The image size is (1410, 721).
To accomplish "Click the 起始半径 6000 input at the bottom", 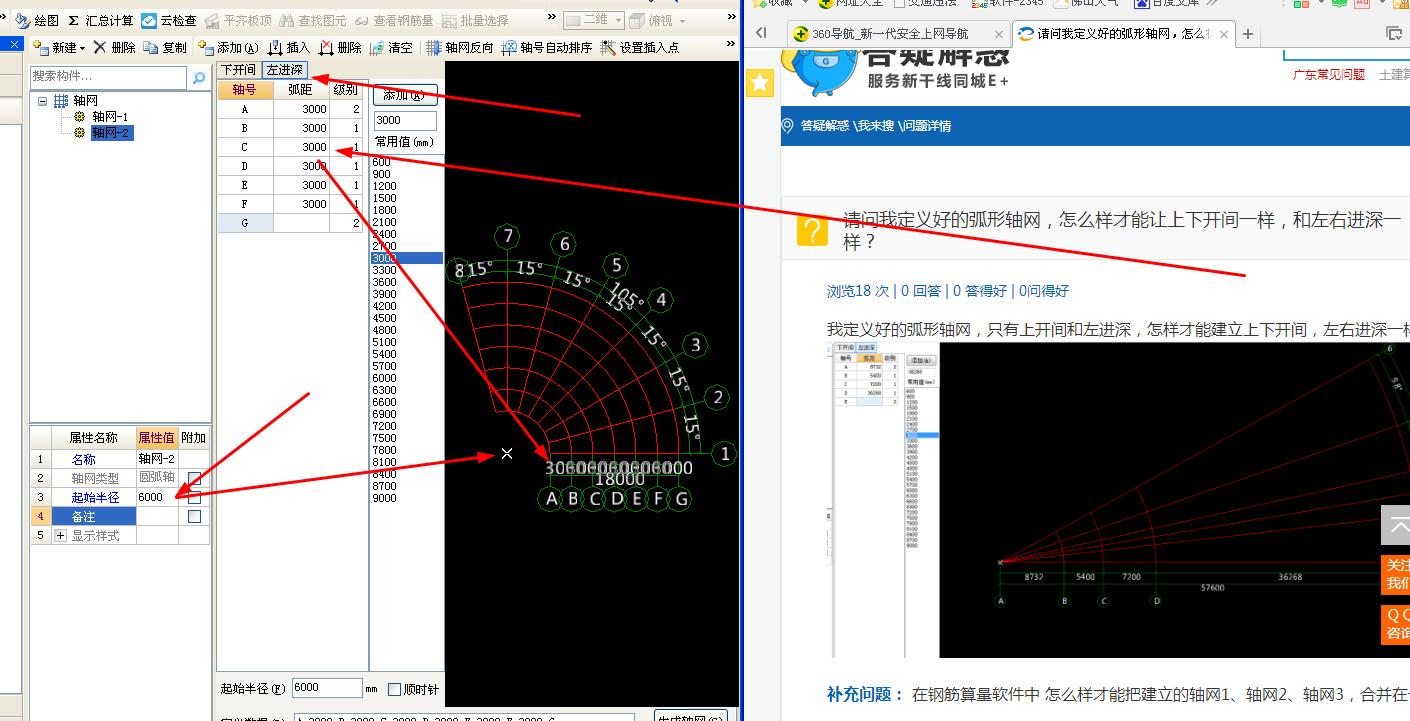I will 327,688.
